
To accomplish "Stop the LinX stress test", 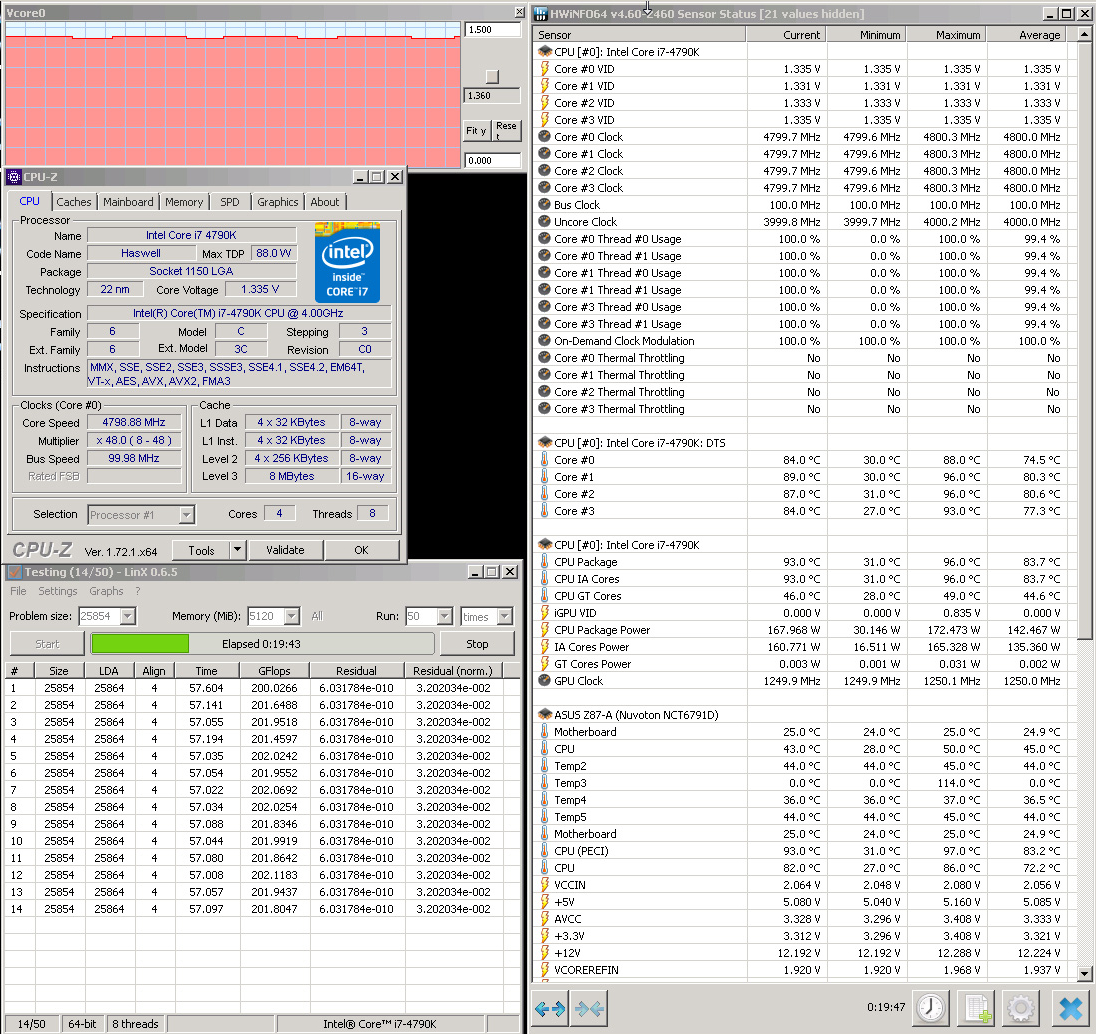I will pyautogui.click(x=477, y=644).
